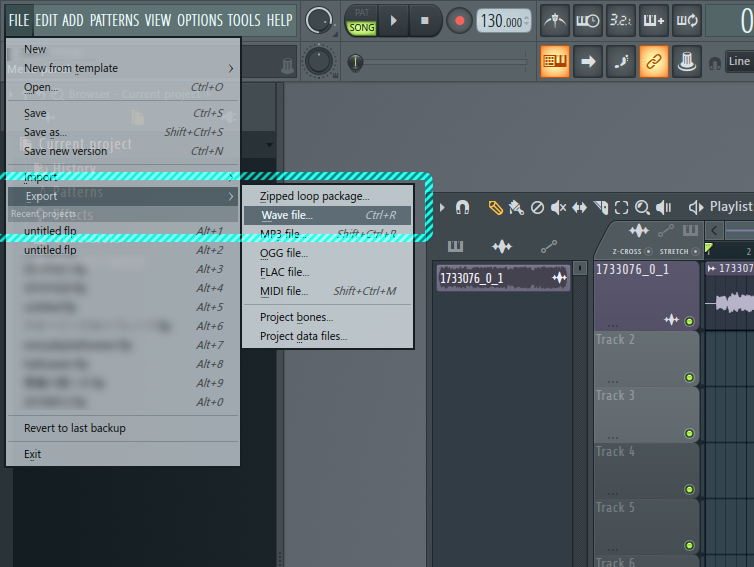Viewport: 754px width, 567px height.
Task: Click the headphones icon beside Line
Action: pyautogui.click(x=715, y=63)
